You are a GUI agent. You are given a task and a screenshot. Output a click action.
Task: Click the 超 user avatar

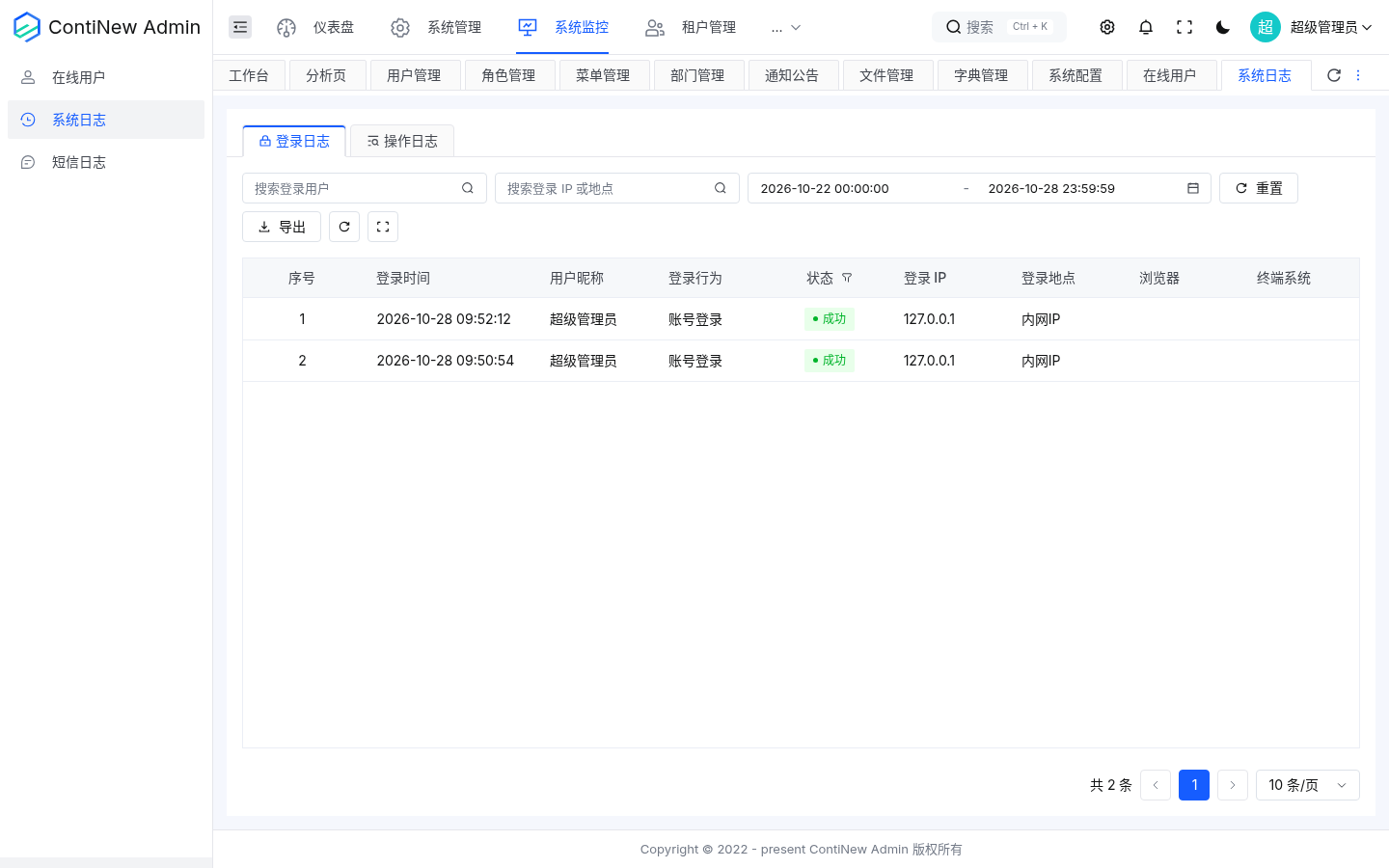(x=1266, y=27)
